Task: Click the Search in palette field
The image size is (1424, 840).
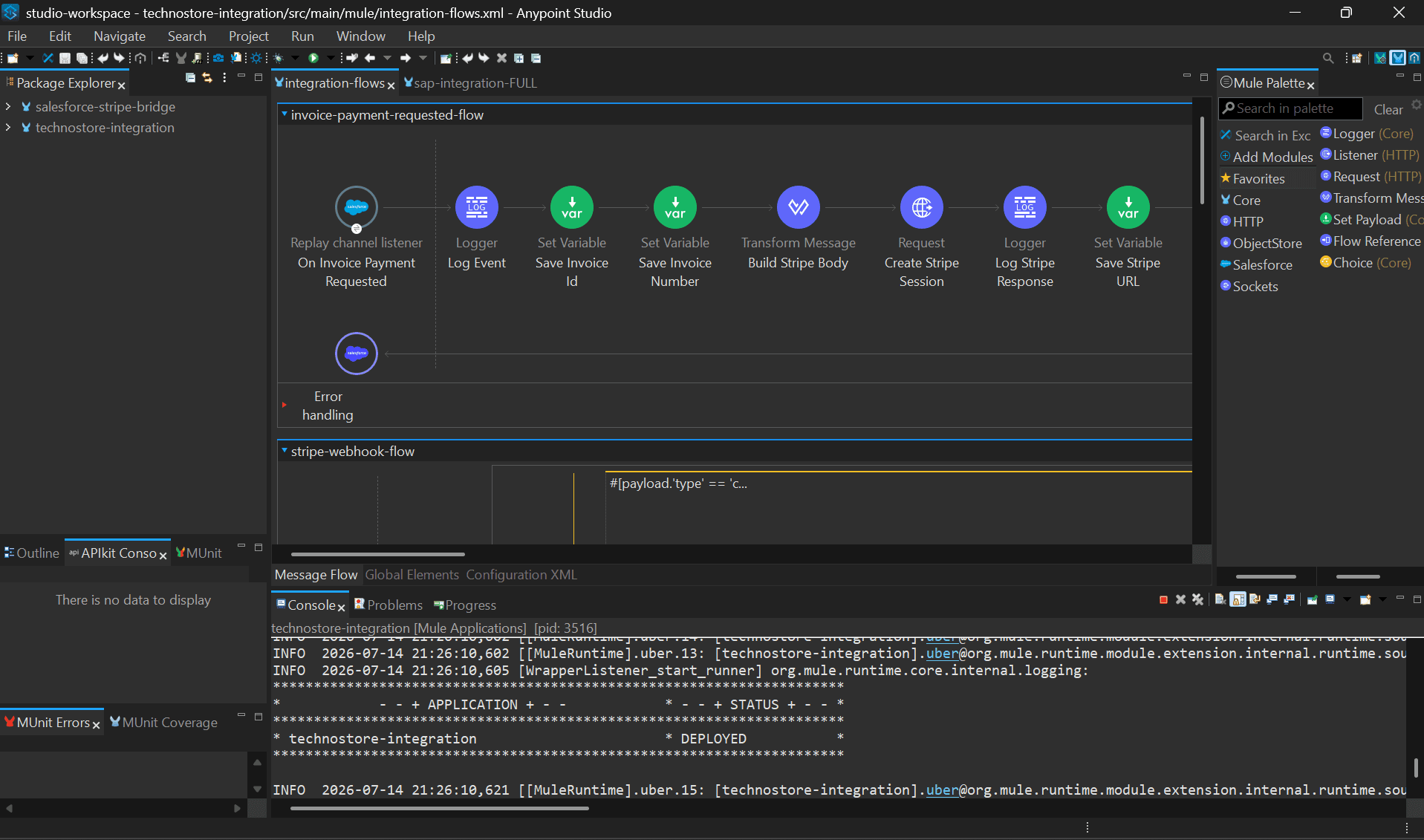Action: point(1291,108)
